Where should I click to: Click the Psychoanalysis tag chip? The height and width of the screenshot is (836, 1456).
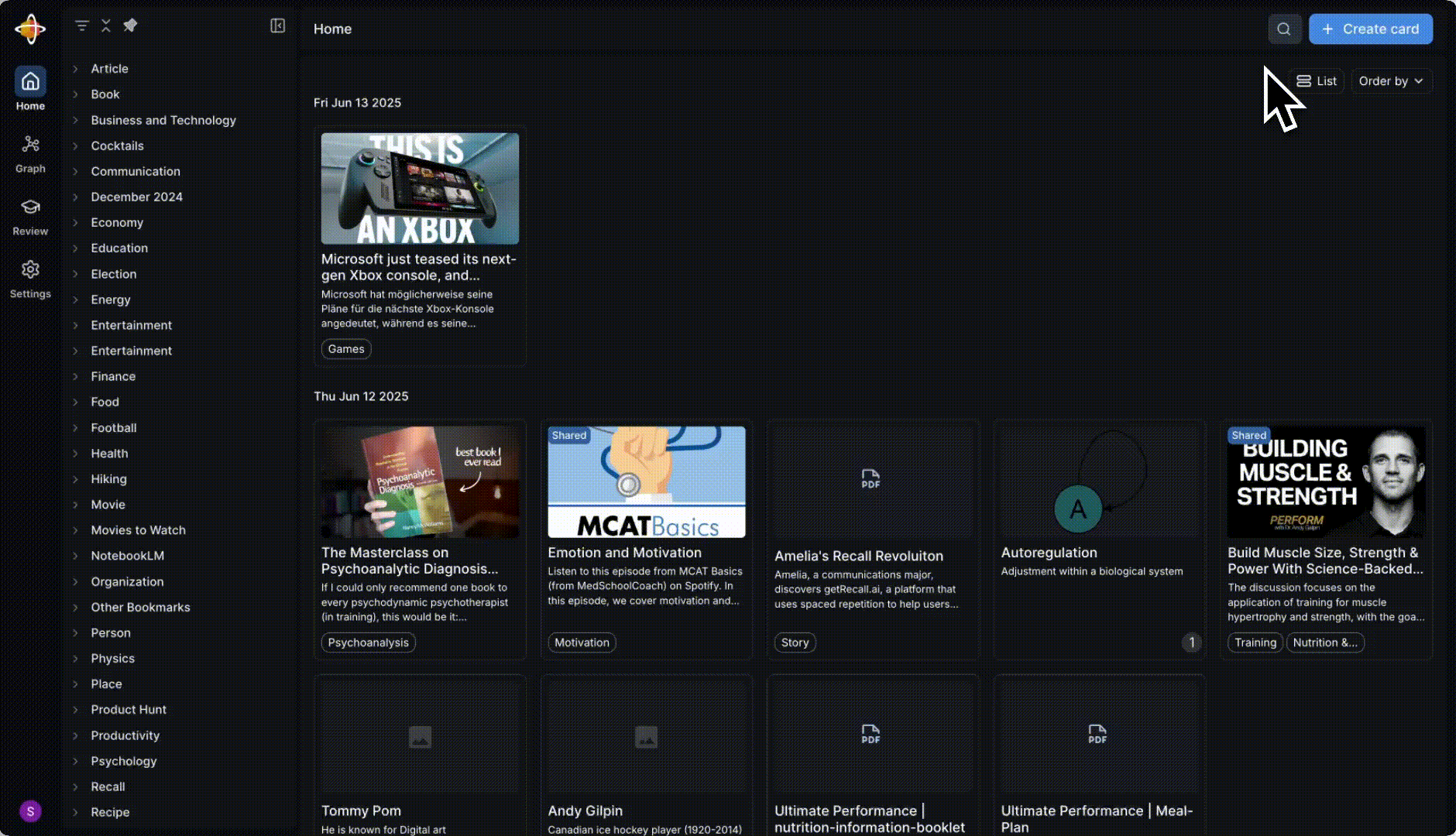coord(368,642)
